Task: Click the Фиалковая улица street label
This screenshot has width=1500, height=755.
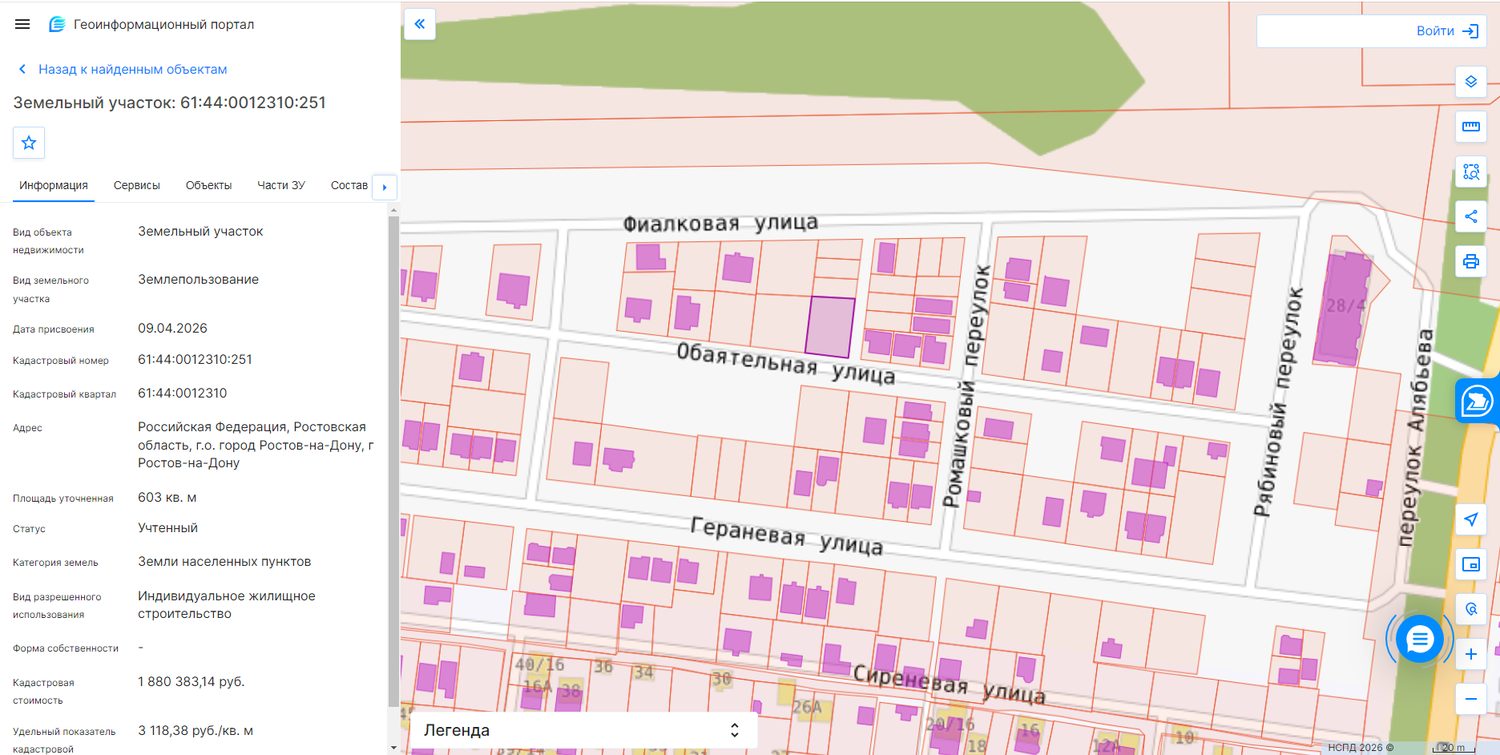Action: pyautogui.click(x=720, y=222)
